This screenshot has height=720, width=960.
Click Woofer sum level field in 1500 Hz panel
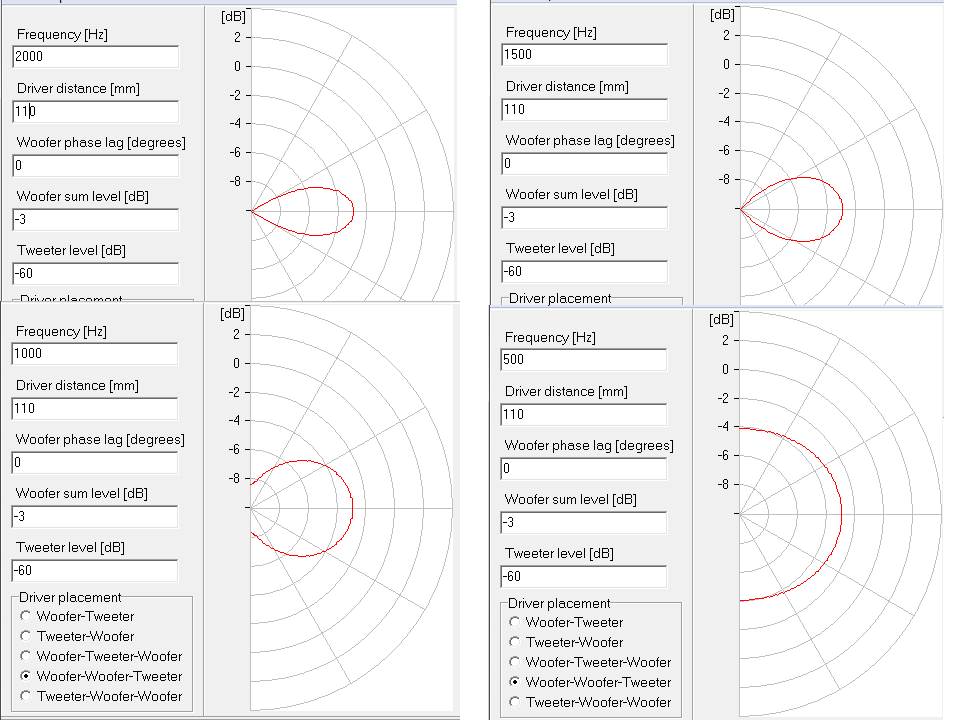584,217
